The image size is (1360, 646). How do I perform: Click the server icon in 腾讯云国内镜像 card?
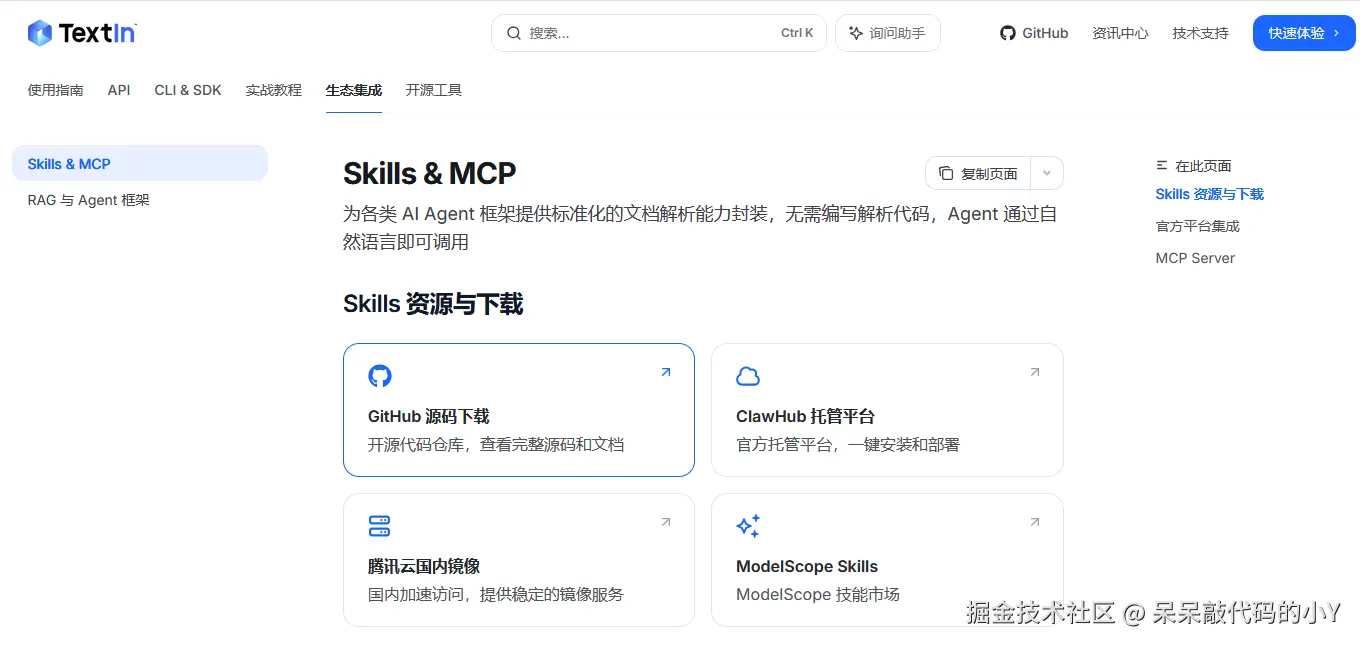coord(380,526)
